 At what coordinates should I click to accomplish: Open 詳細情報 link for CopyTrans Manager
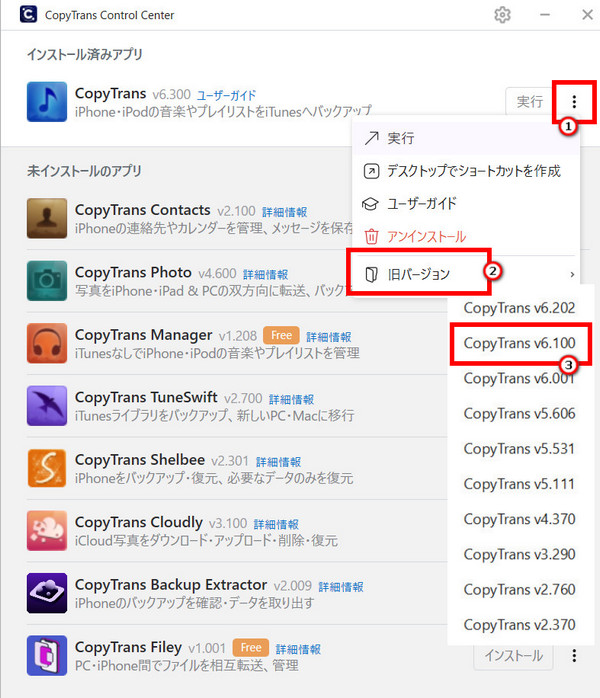(328, 337)
